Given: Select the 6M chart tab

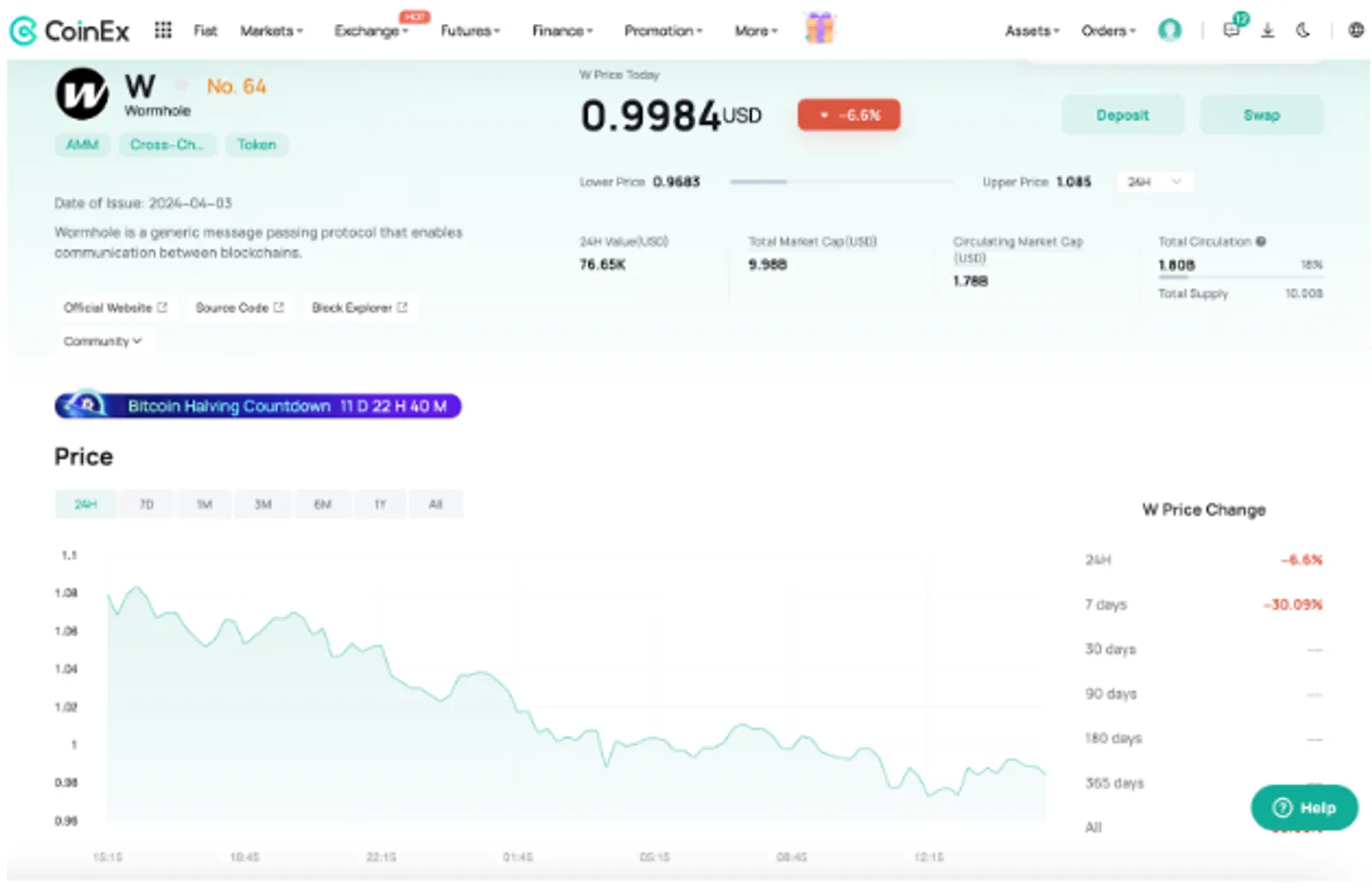Looking at the screenshot, I should 322,504.
